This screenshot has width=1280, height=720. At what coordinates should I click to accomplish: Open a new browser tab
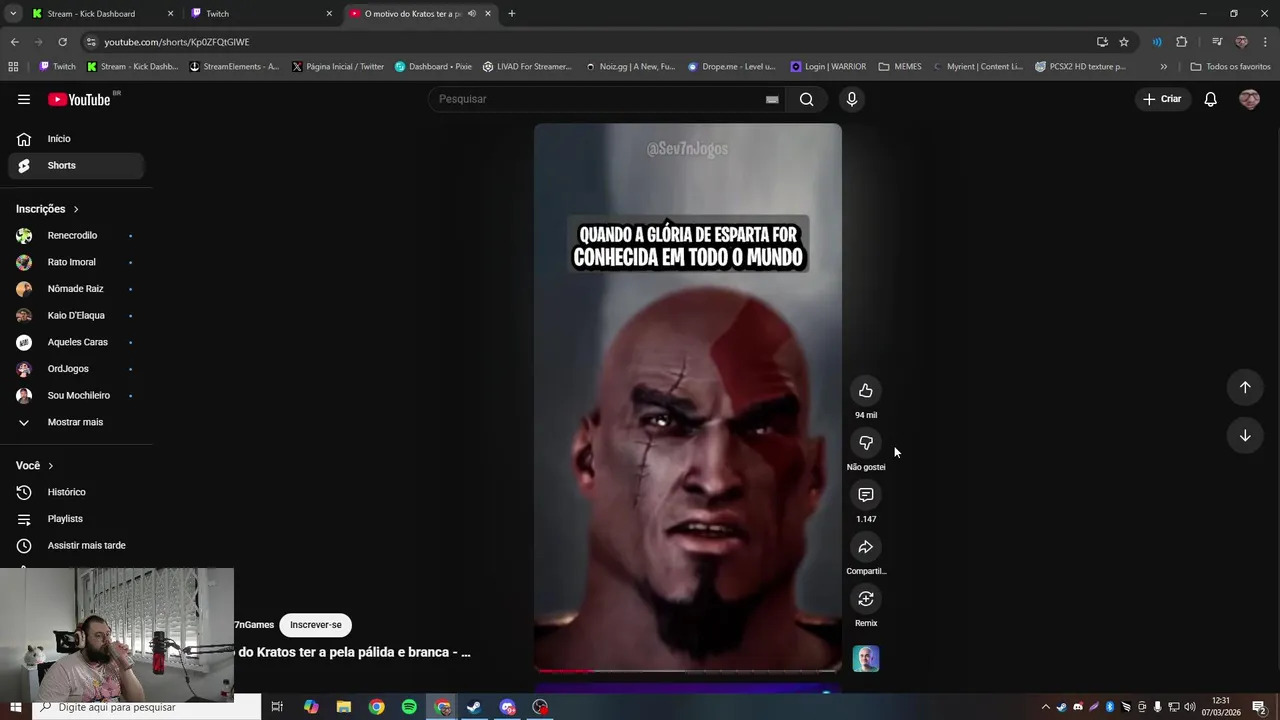[x=512, y=14]
